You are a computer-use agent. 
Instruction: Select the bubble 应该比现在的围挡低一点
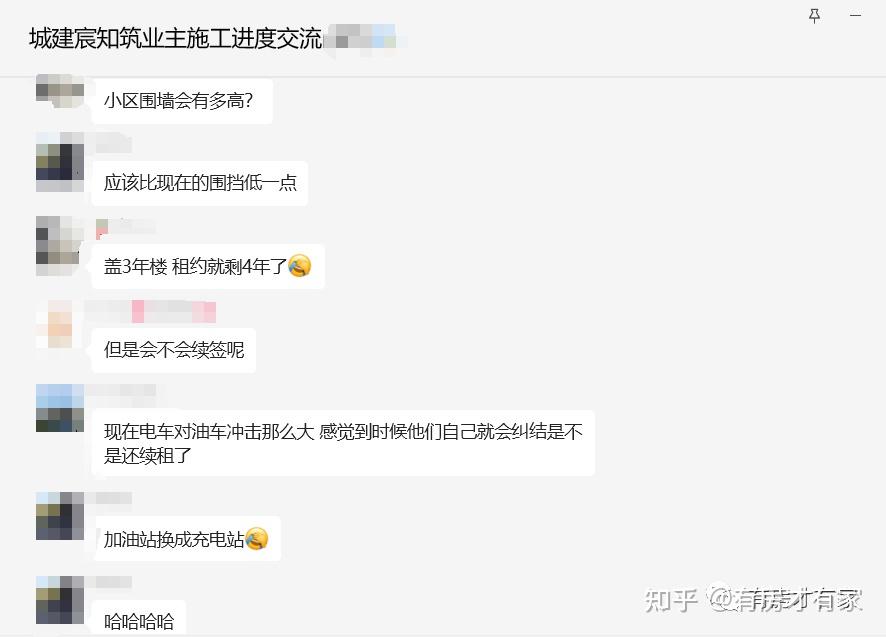coord(199,183)
